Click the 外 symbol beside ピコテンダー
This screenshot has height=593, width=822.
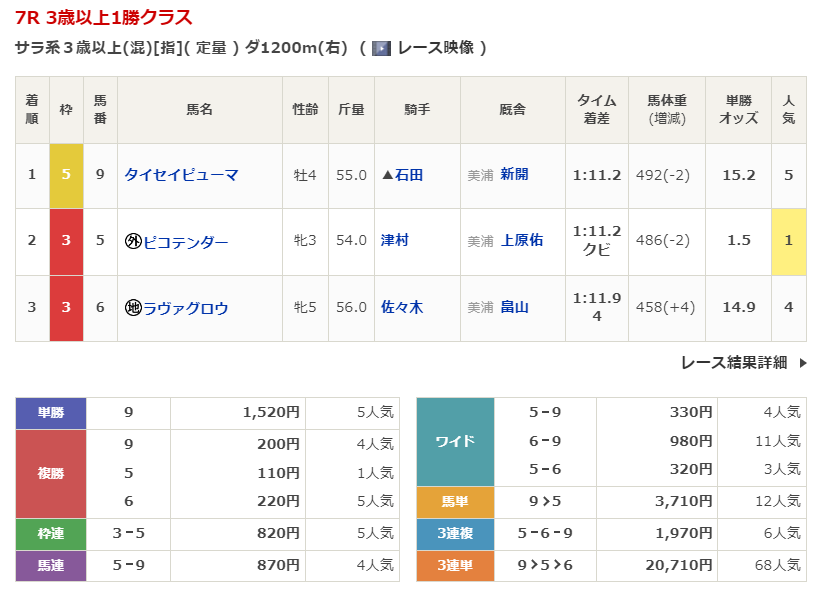[x=132, y=242]
